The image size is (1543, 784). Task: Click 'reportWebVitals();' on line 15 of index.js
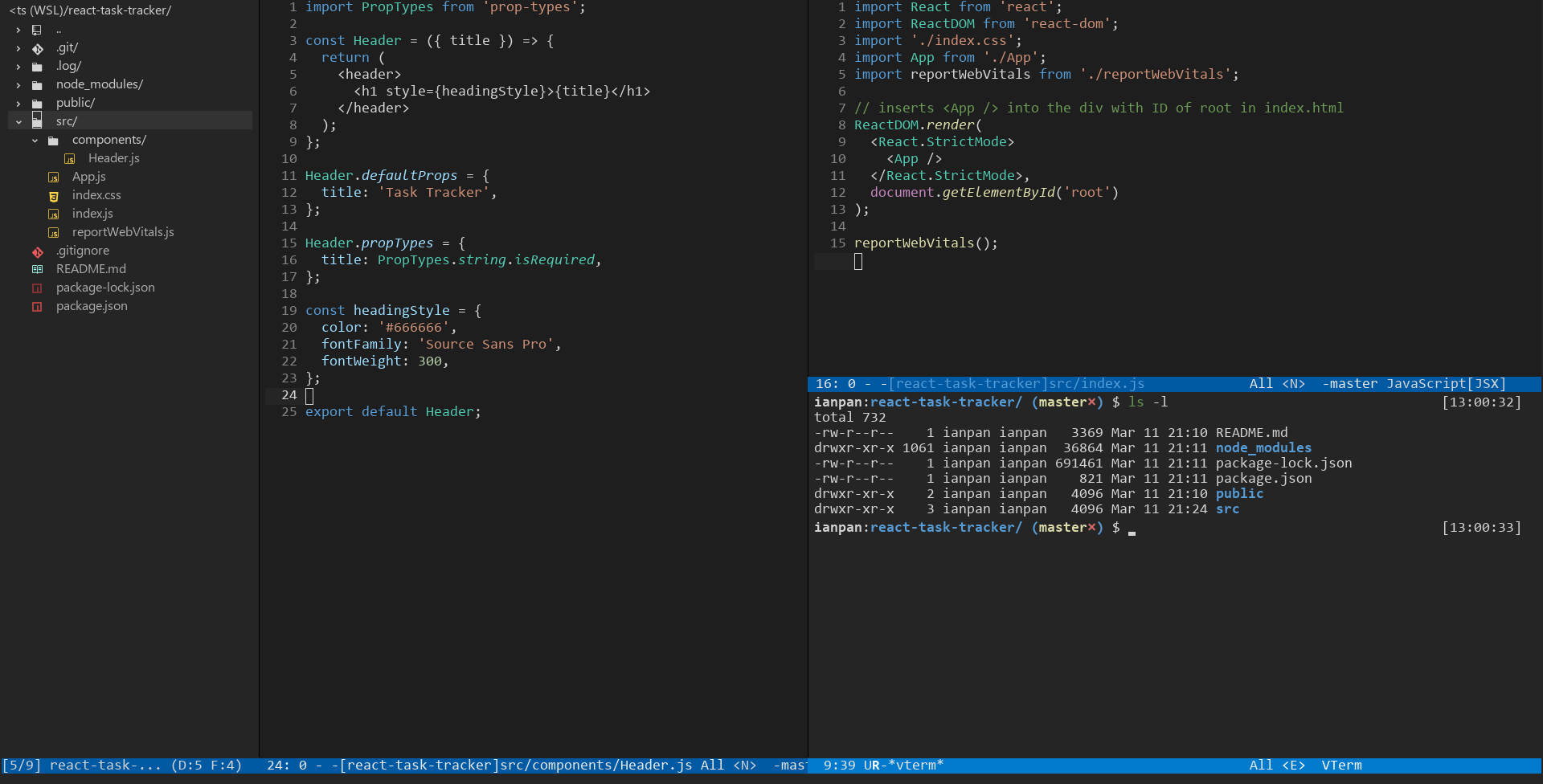click(926, 243)
